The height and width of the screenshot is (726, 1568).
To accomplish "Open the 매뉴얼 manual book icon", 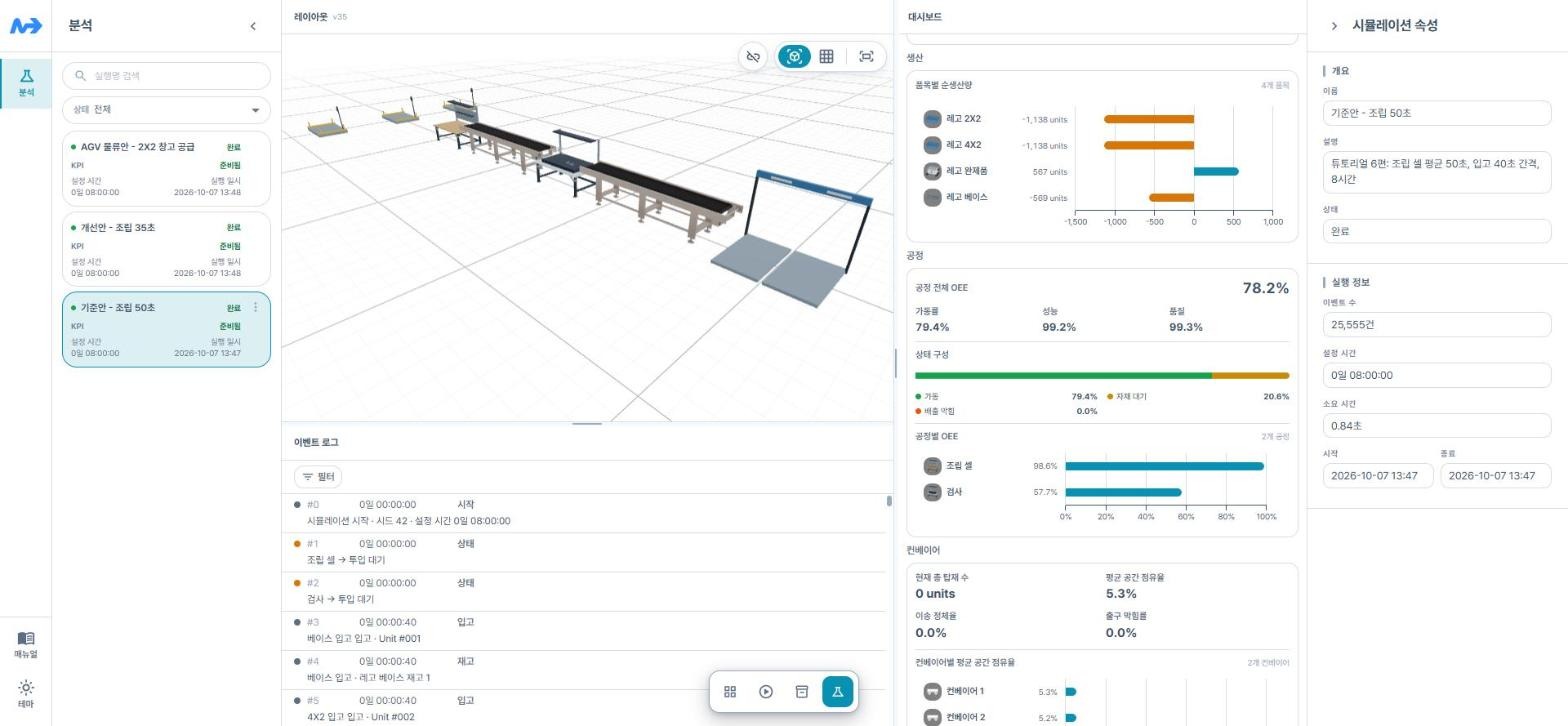I will 26,644.
